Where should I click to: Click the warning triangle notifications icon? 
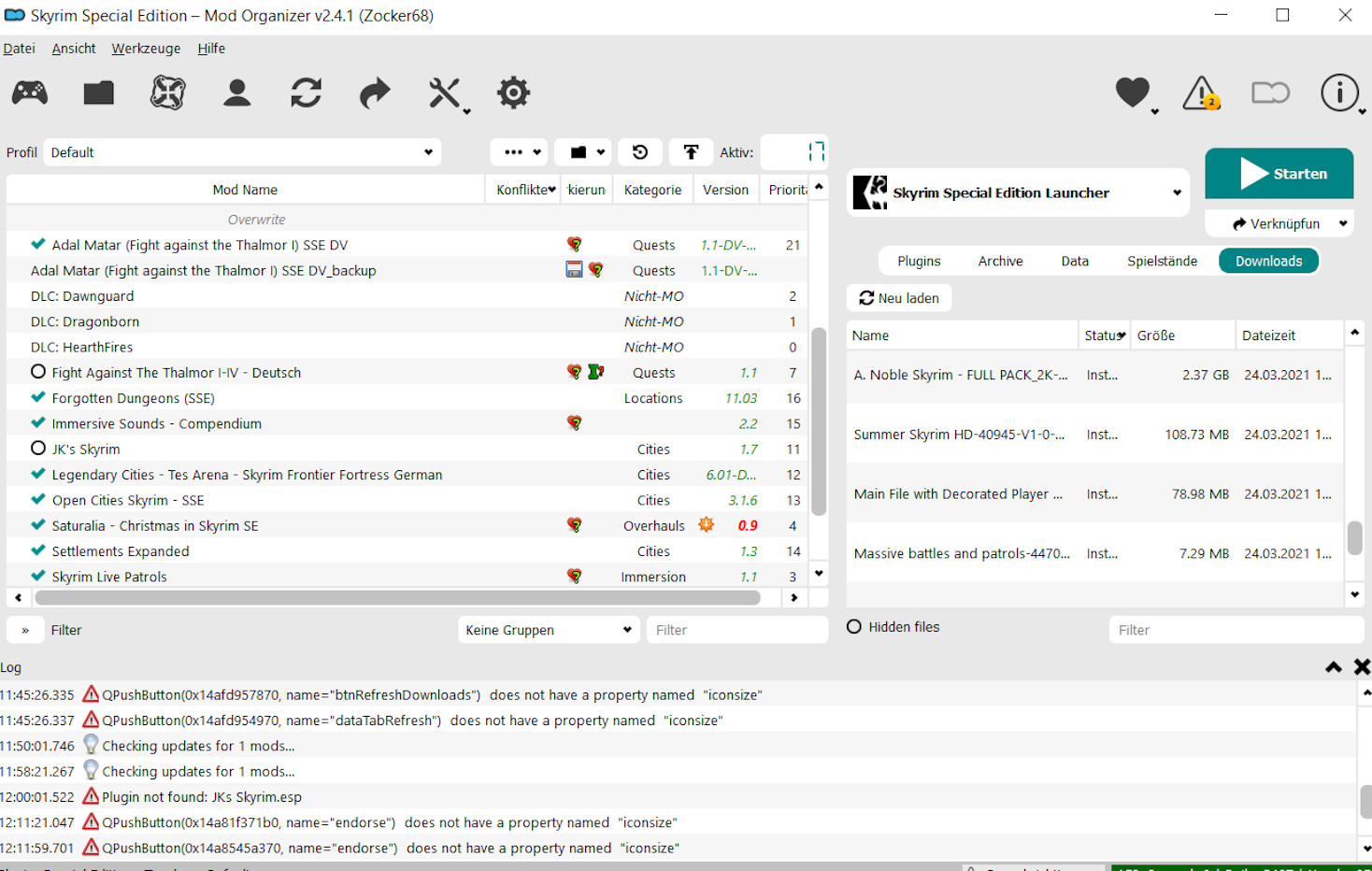(x=1201, y=93)
